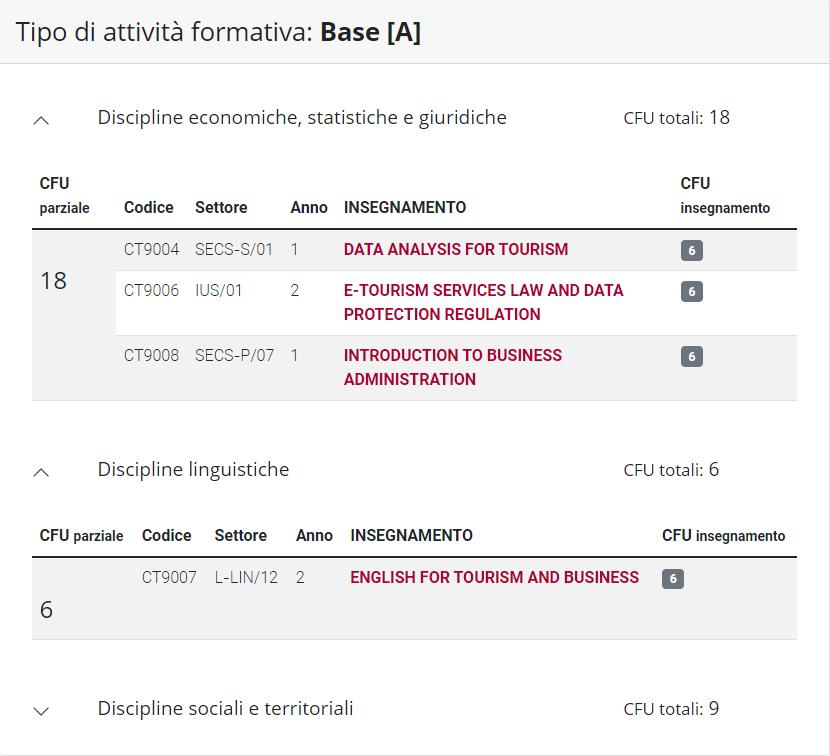830x756 pixels.
Task: Click the INSEGNAMENTO header in first table
Action: [x=404, y=207]
